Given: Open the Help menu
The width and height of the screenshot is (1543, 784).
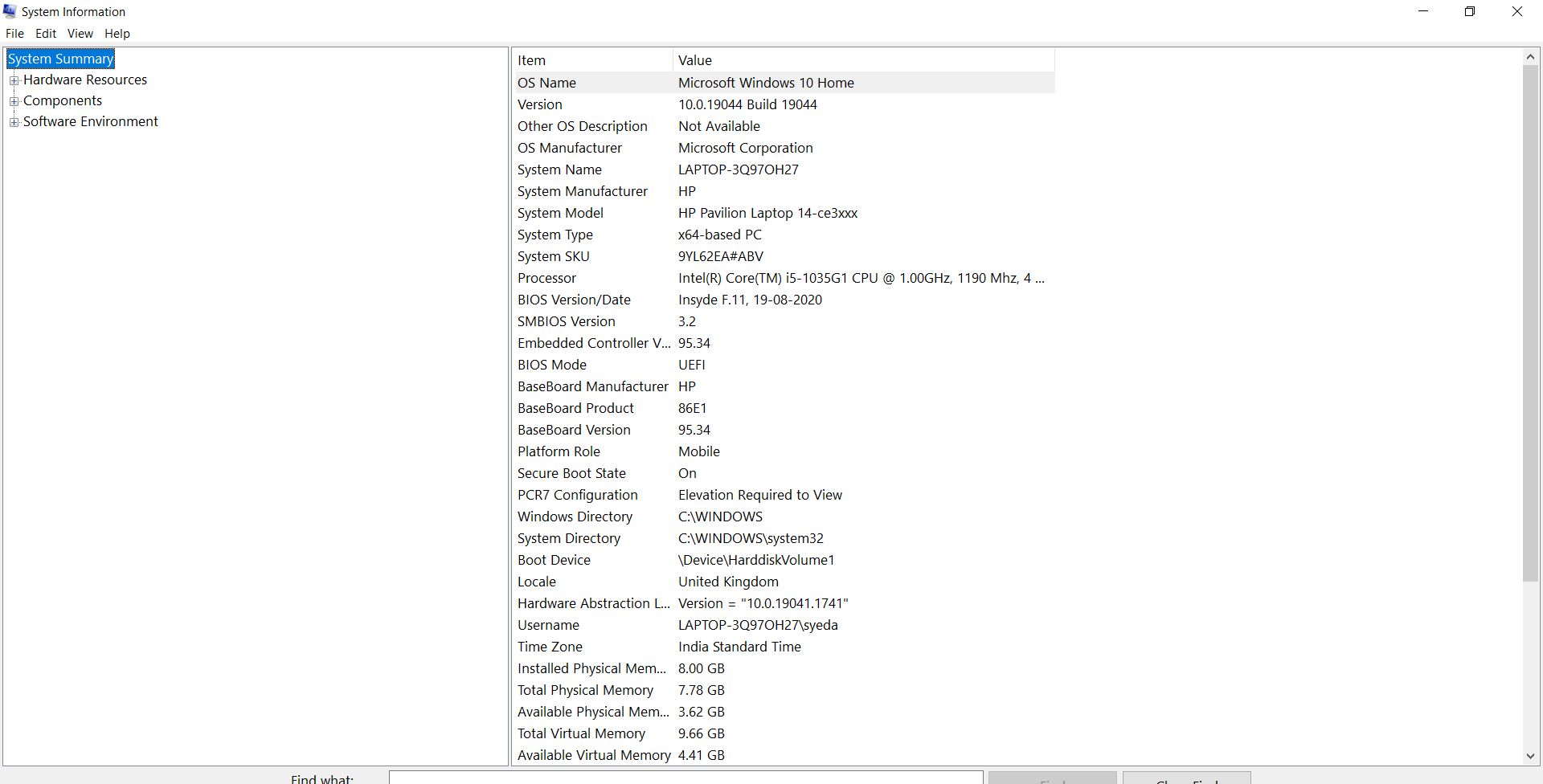Looking at the screenshot, I should pos(117,34).
